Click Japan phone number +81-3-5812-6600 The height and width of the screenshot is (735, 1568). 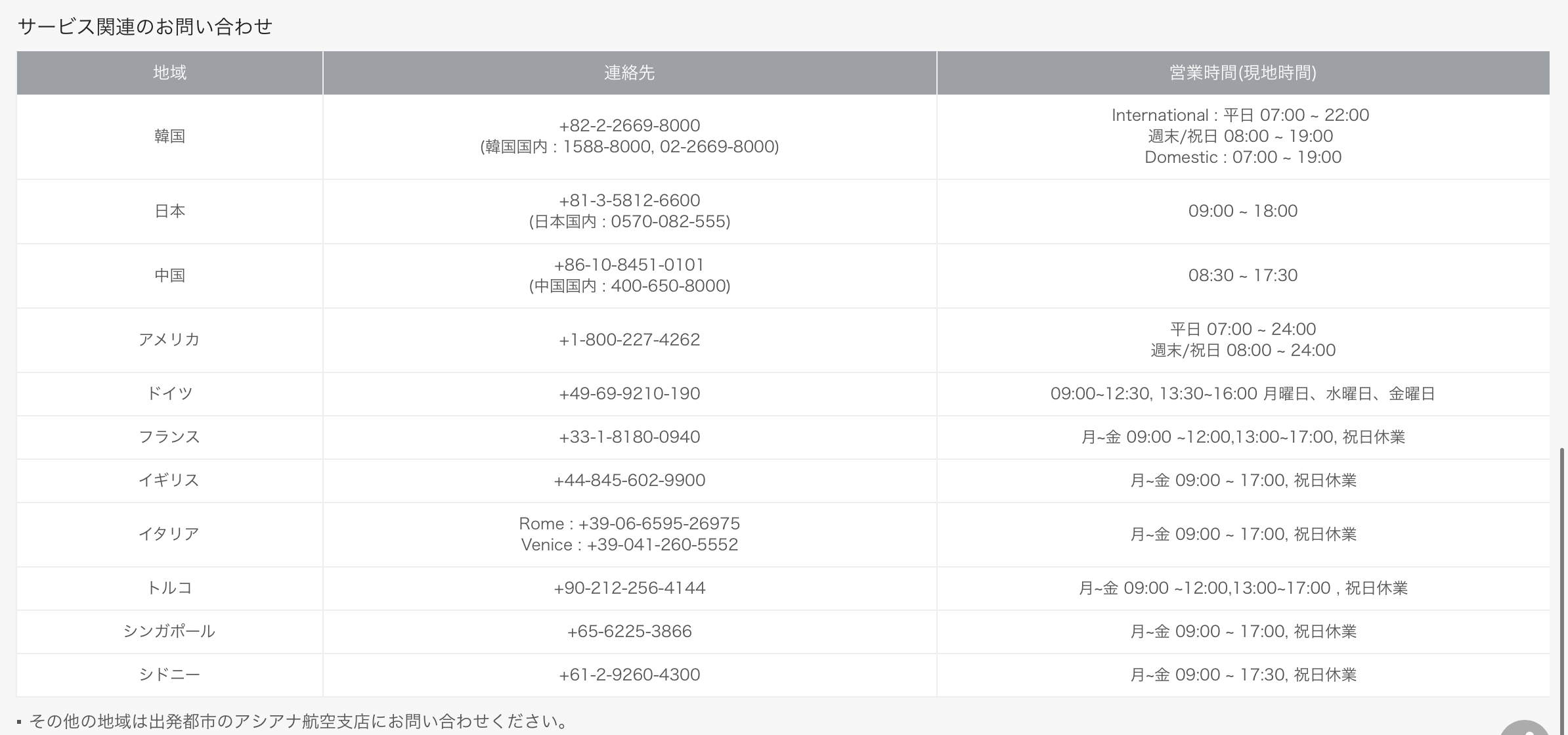[x=629, y=200]
